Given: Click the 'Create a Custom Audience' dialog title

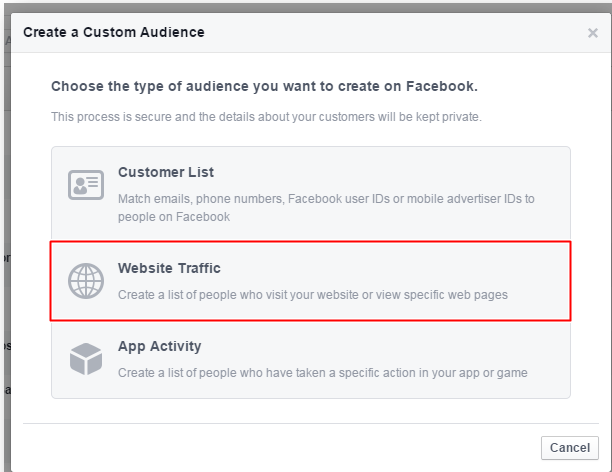Looking at the screenshot, I should pyautogui.click(x=114, y=32).
